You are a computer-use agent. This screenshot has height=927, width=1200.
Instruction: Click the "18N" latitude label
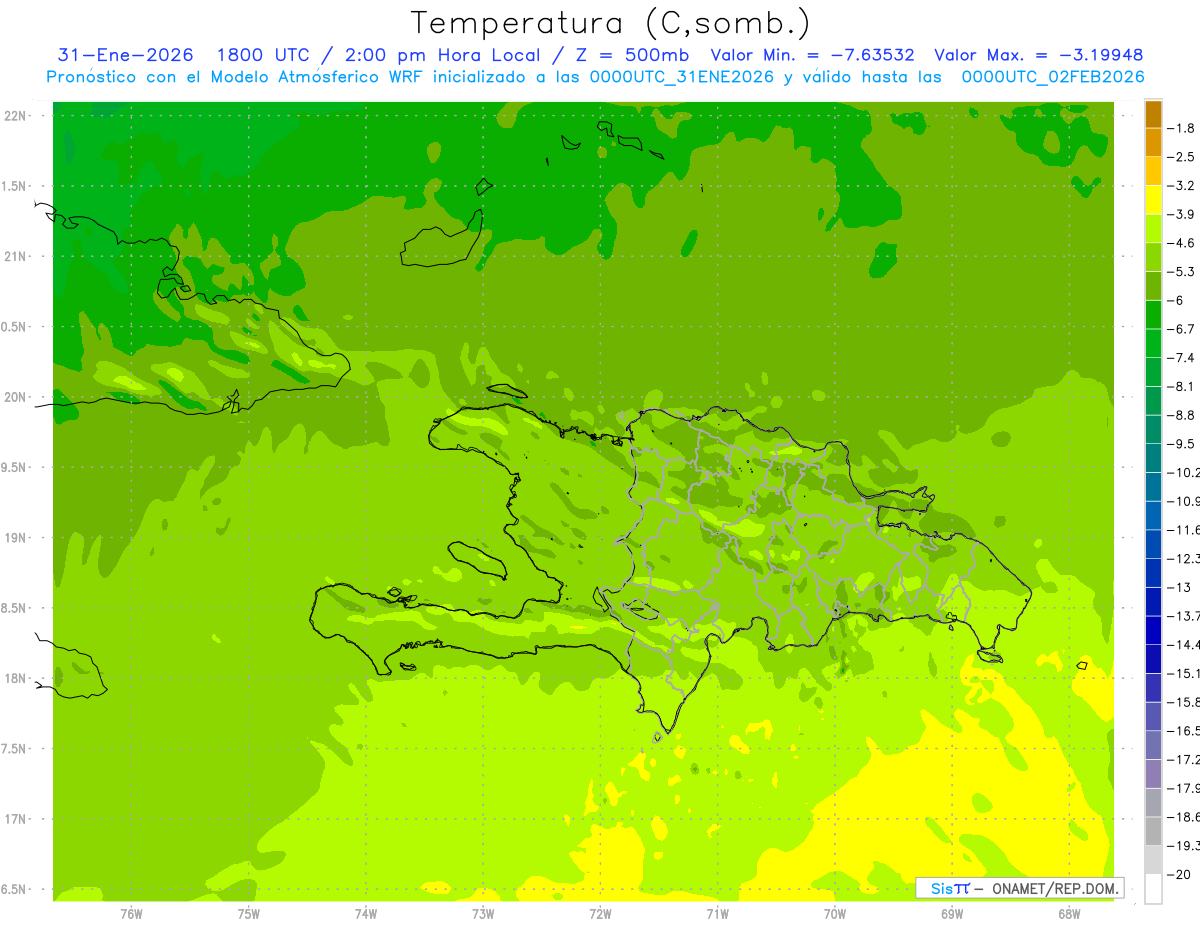click(x=16, y=679)
